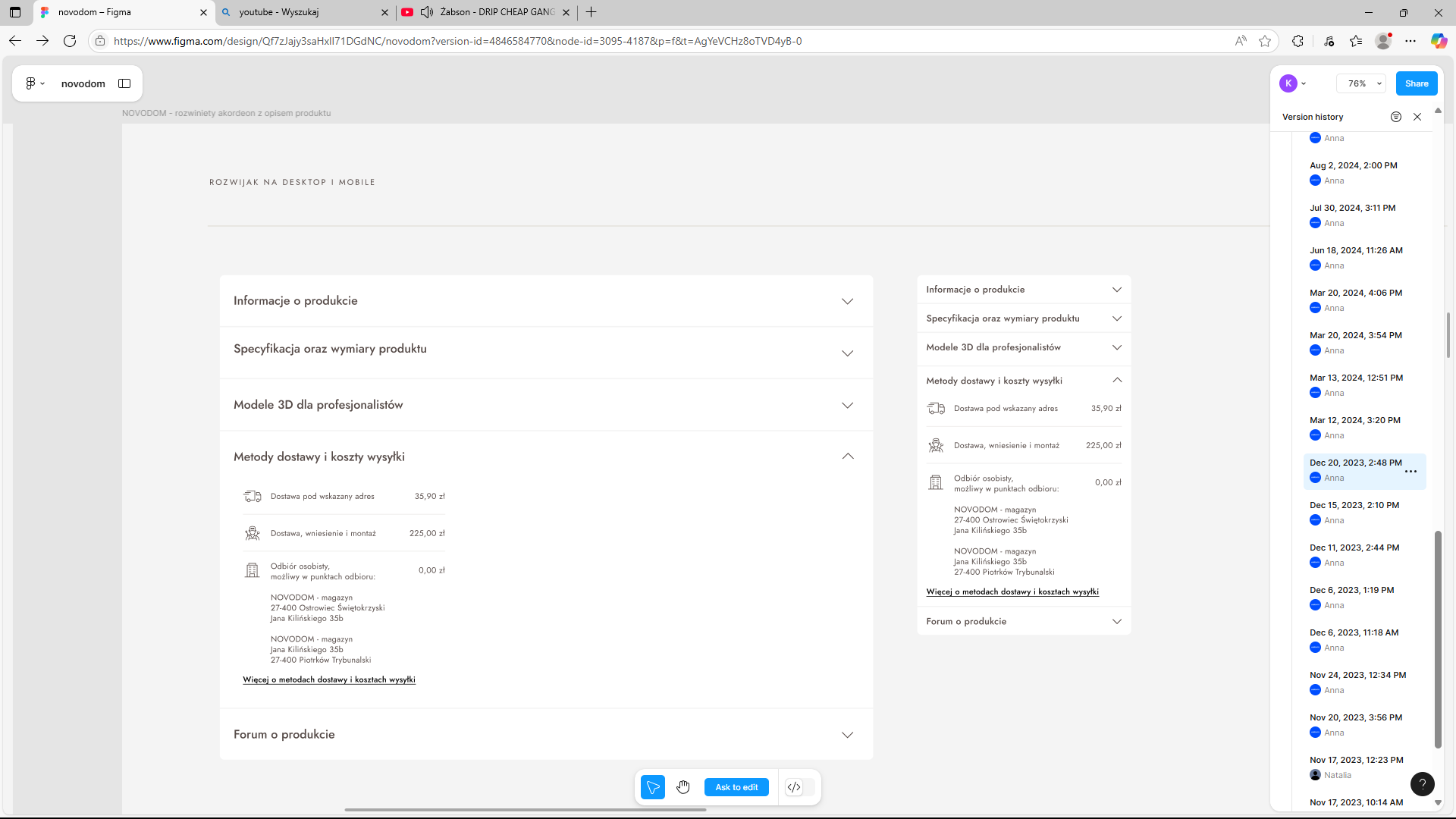Click the version history scrollbar down arrow
The height and width of the screenshot is (819, 1456).
coord(1438,802)
